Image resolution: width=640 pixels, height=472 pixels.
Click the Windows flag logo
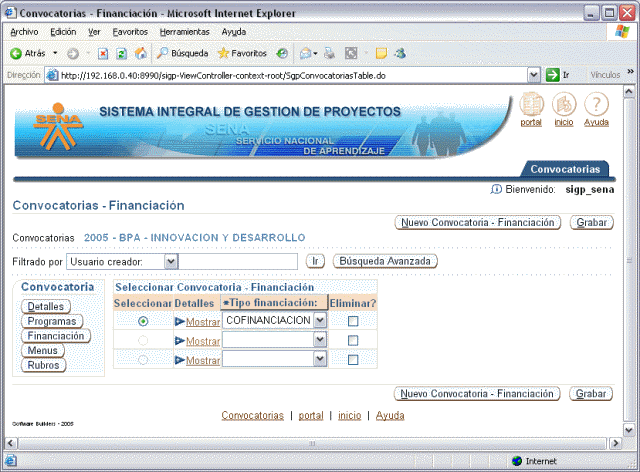pyautogui.click(x=622, y=31)
